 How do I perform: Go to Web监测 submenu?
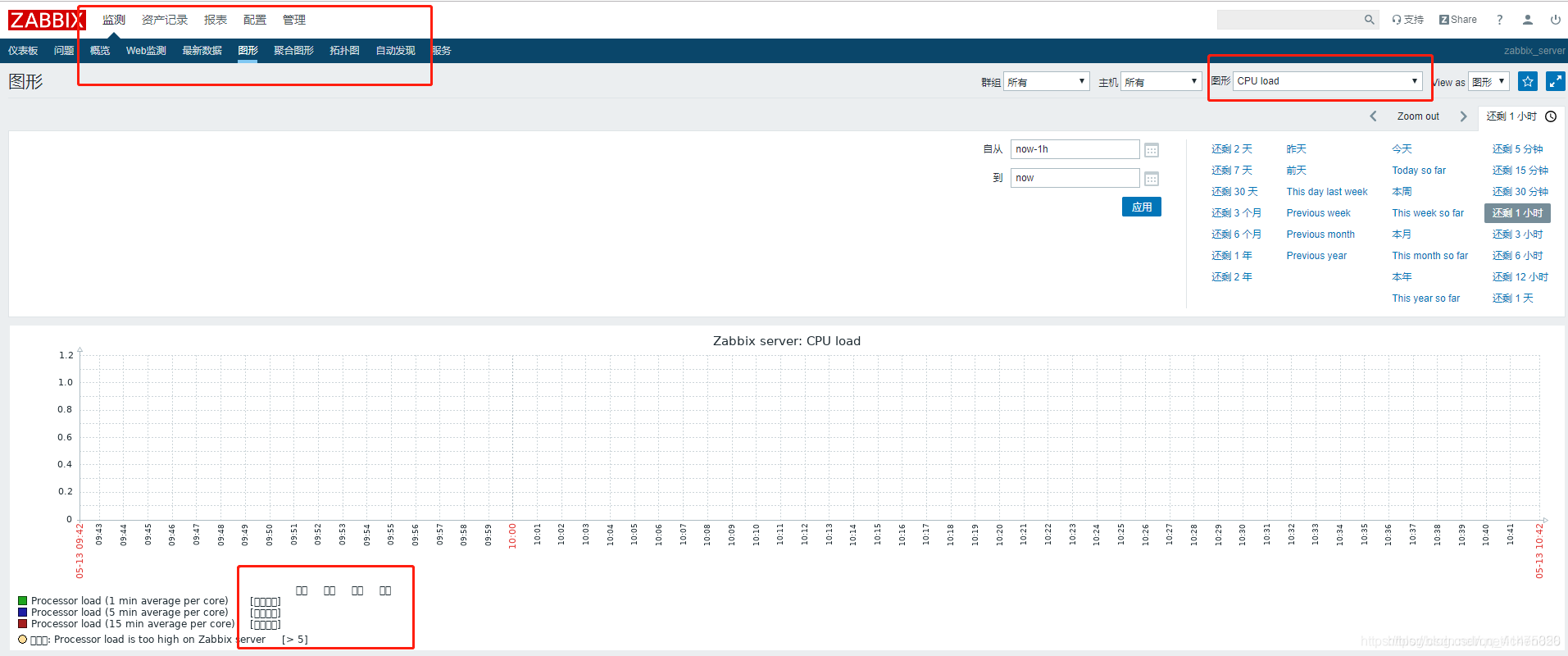(146, 51)
